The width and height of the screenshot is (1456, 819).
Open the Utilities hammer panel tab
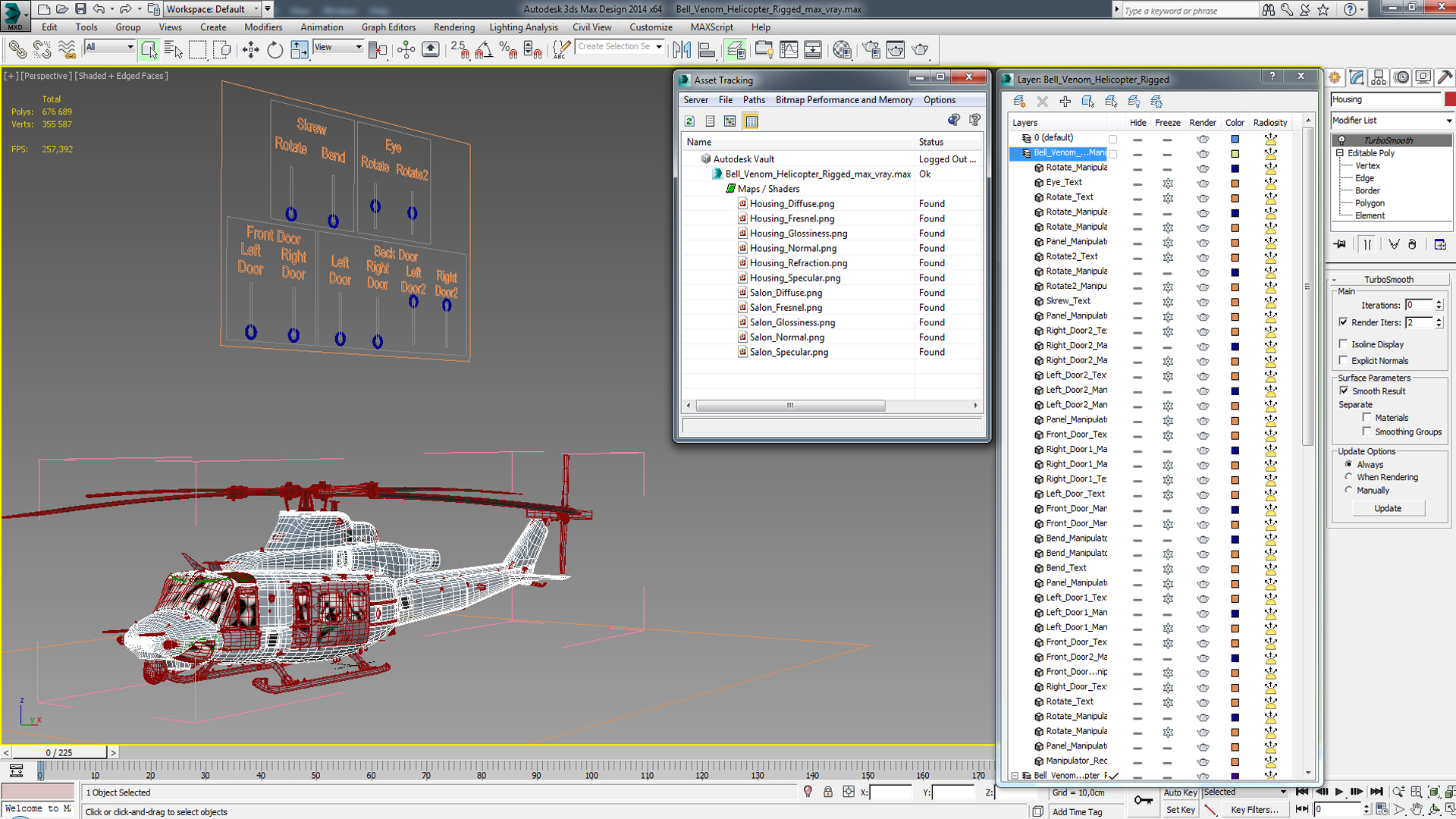(x=1445, y=77)
